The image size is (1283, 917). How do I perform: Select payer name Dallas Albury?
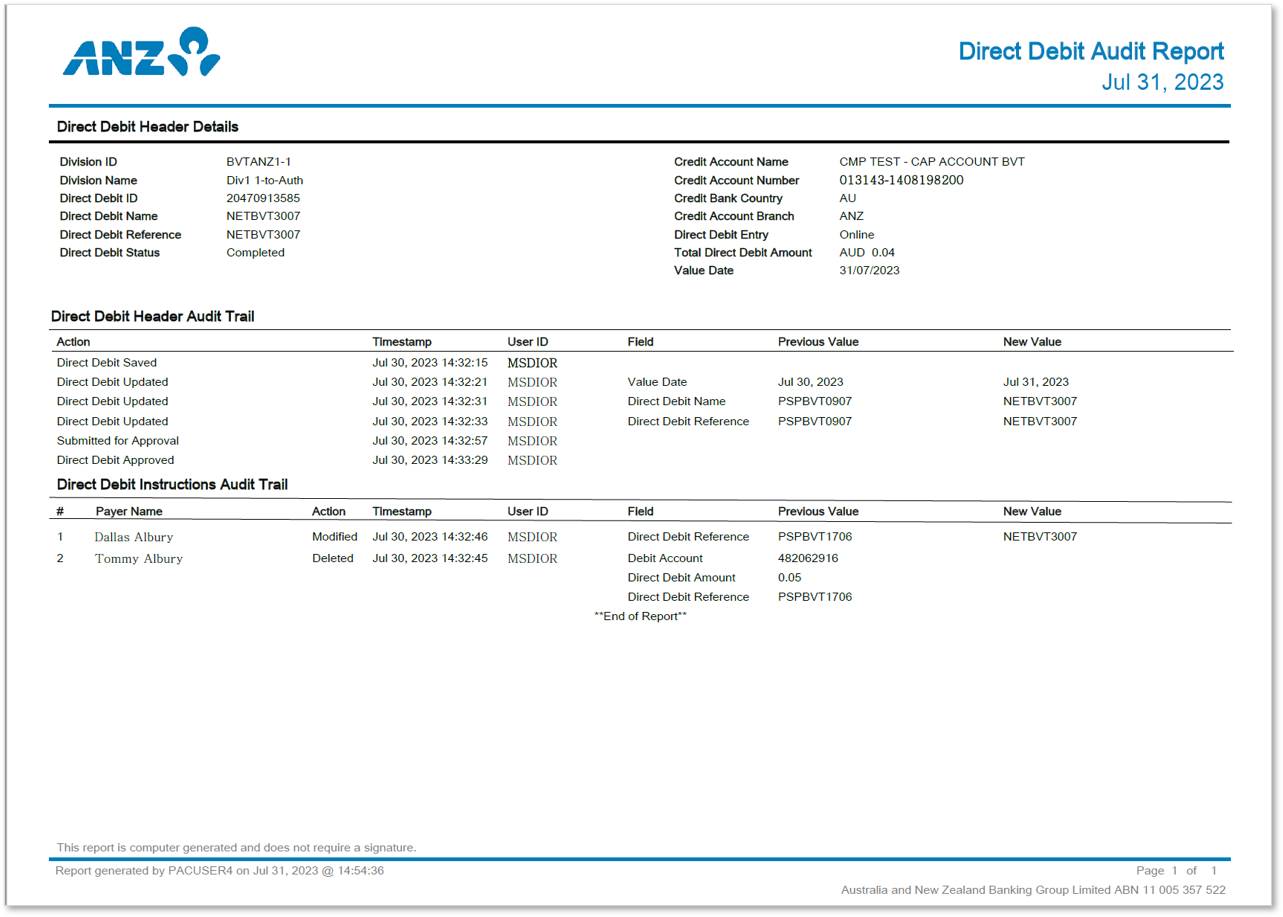coord(131,537)
